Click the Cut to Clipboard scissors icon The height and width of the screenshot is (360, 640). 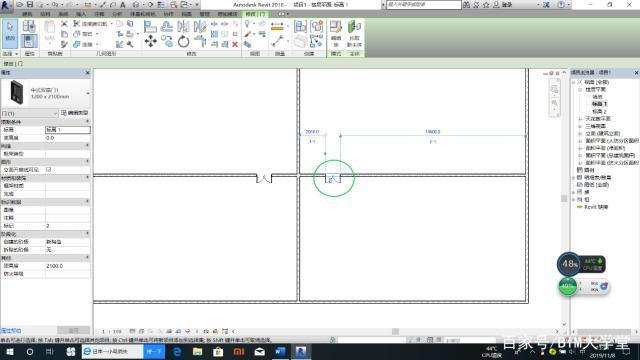click(64, 24)
